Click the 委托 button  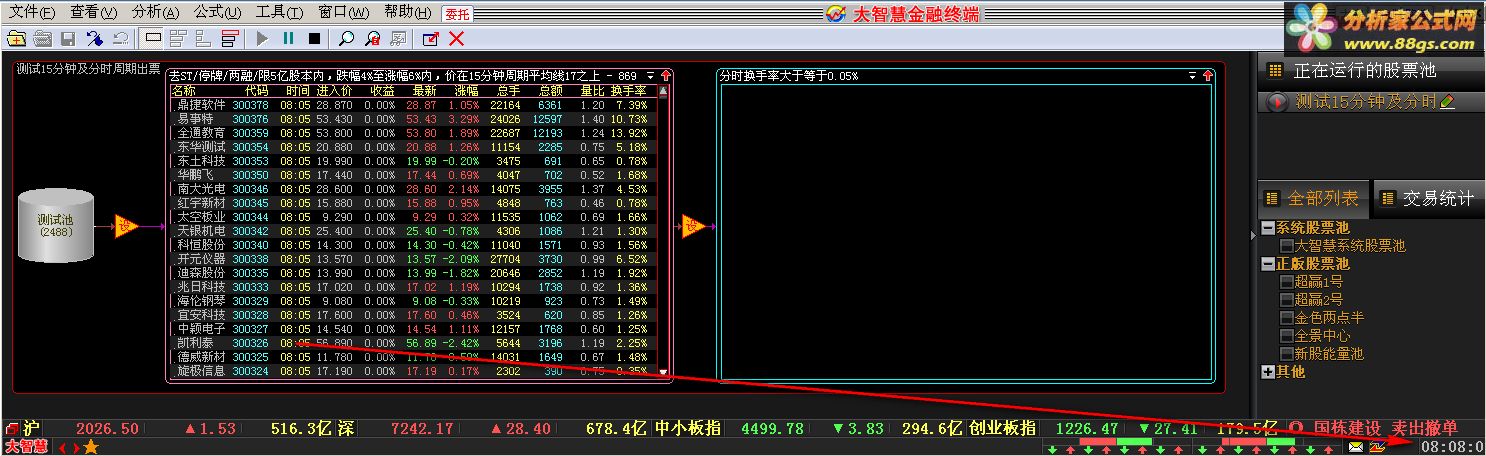(x=457, y=14)
